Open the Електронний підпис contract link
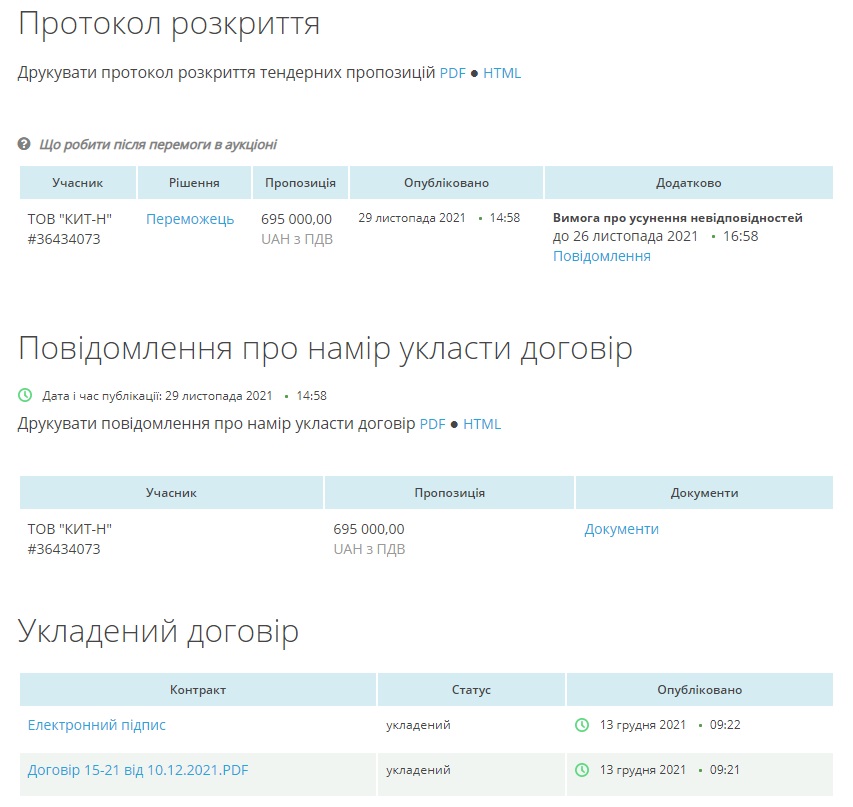The width and height of the screenshot is (853, 807). (x=97, y=725)
